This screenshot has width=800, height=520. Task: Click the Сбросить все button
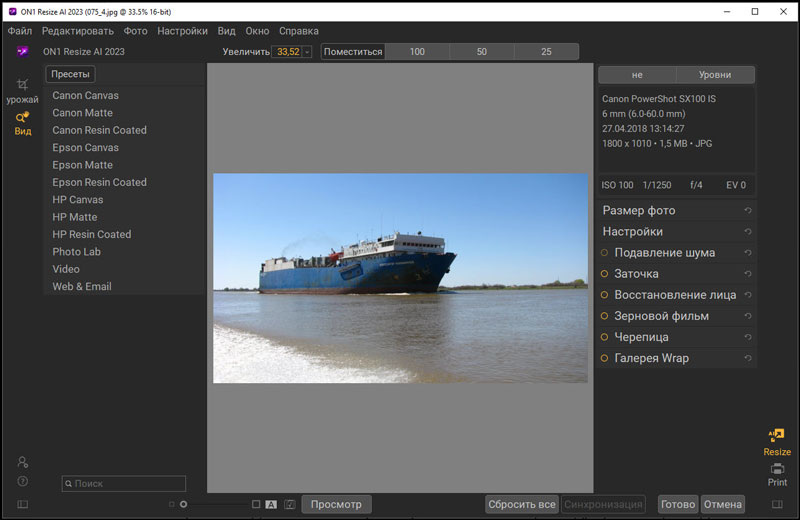point(521,504)
